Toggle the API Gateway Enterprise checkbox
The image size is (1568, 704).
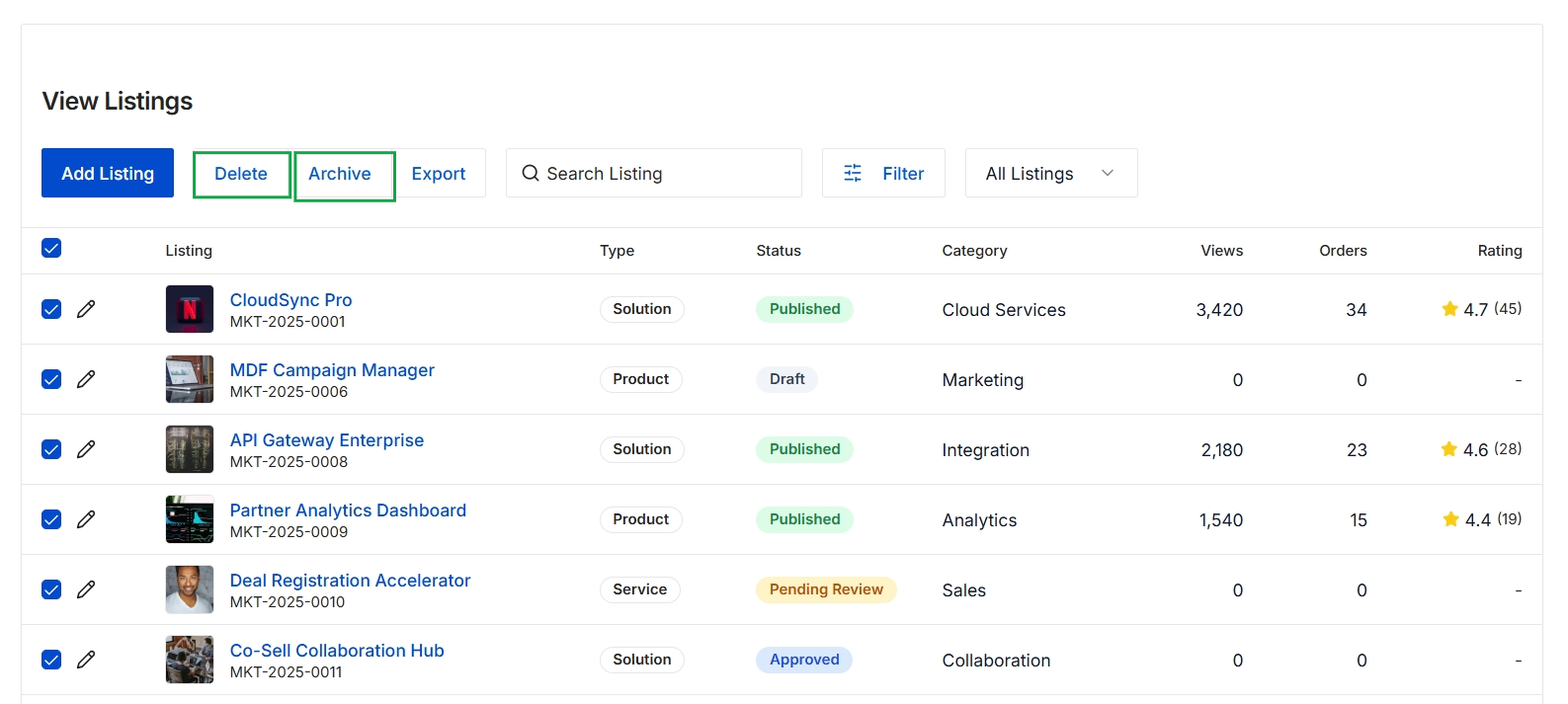tap(51, 449)
